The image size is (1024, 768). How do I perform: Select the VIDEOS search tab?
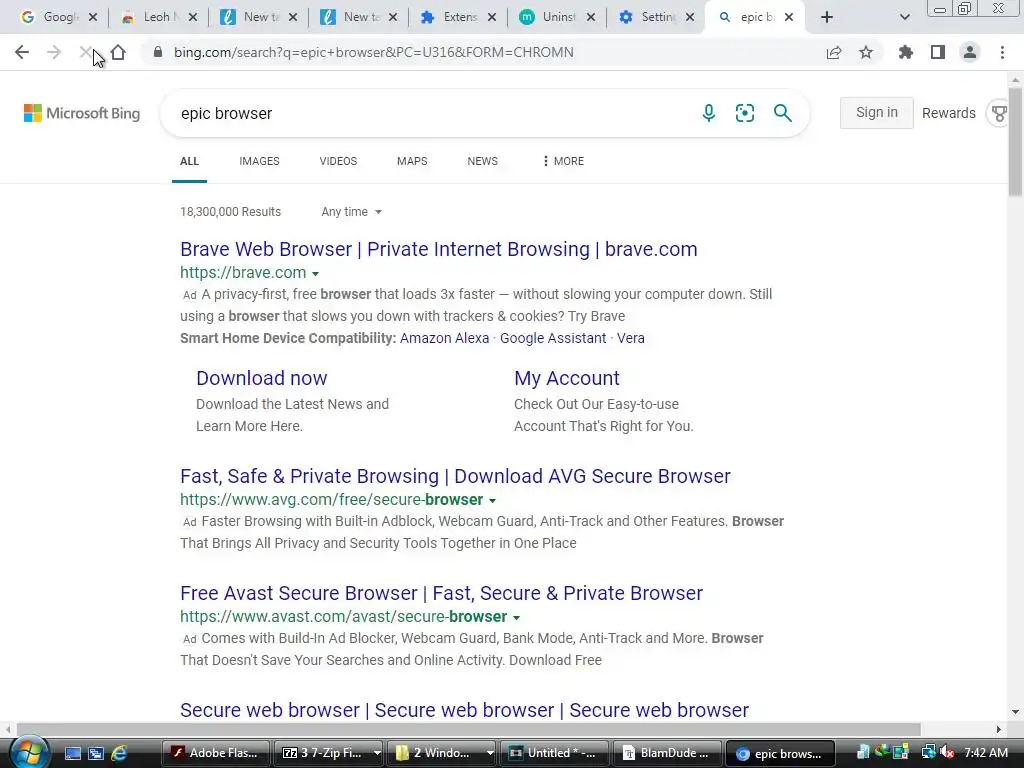coord(338,161)
